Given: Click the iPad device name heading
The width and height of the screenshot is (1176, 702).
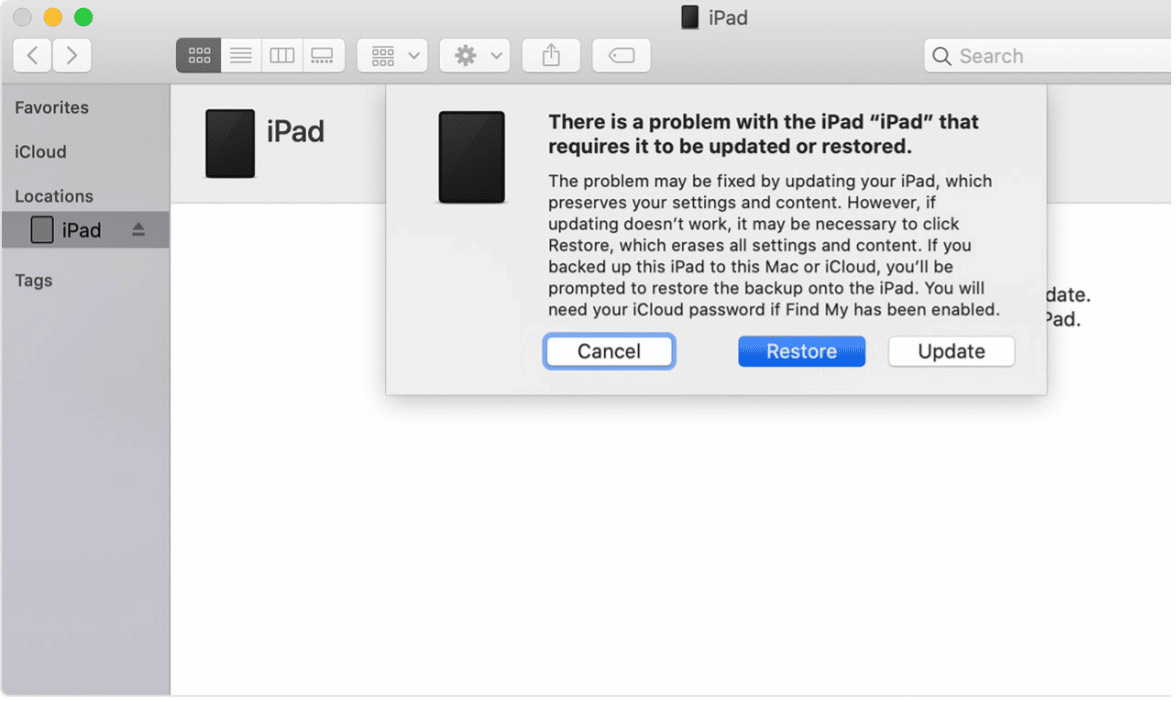Looking at the screenshot, I should point(296,131).
